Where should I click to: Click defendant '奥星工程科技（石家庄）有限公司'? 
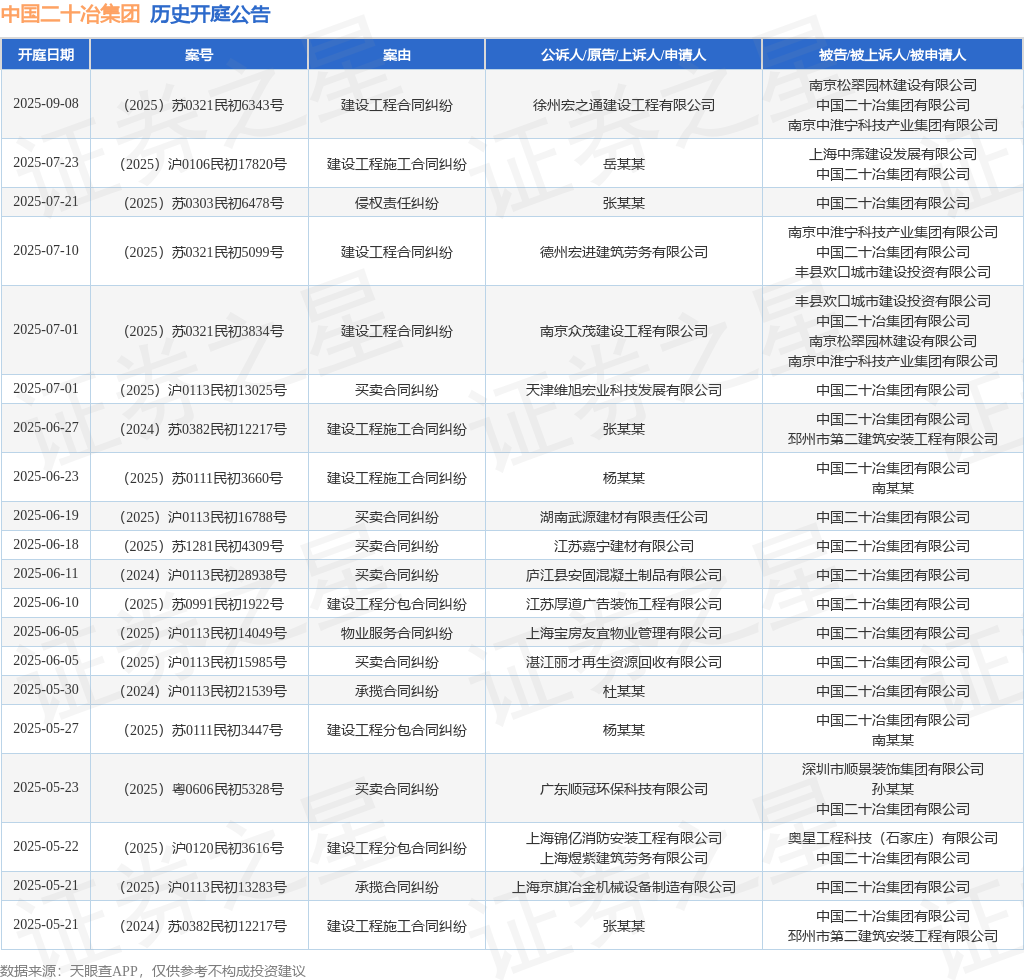coord(893,838)
